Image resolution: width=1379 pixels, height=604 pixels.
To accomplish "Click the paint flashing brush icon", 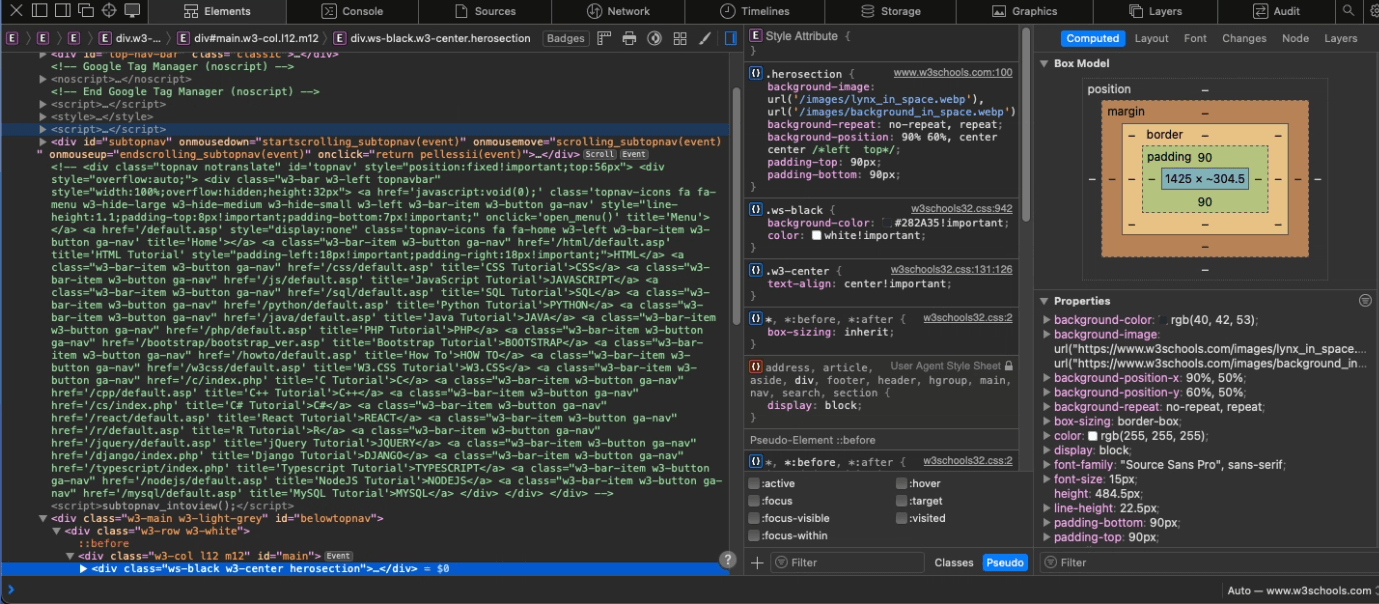I will (x=704, y=39).
